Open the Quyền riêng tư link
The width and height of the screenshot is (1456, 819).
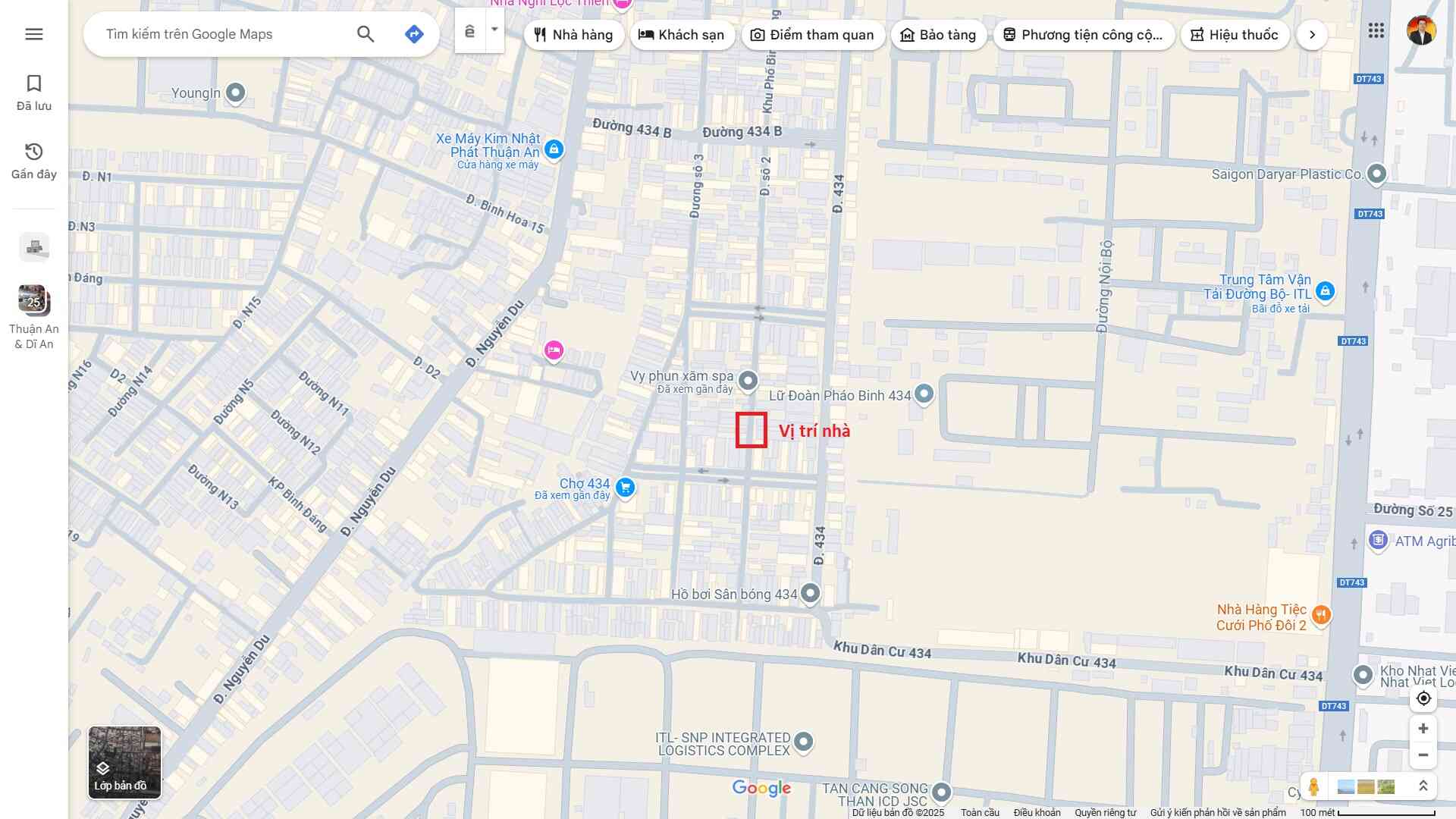click(1105, 812)
